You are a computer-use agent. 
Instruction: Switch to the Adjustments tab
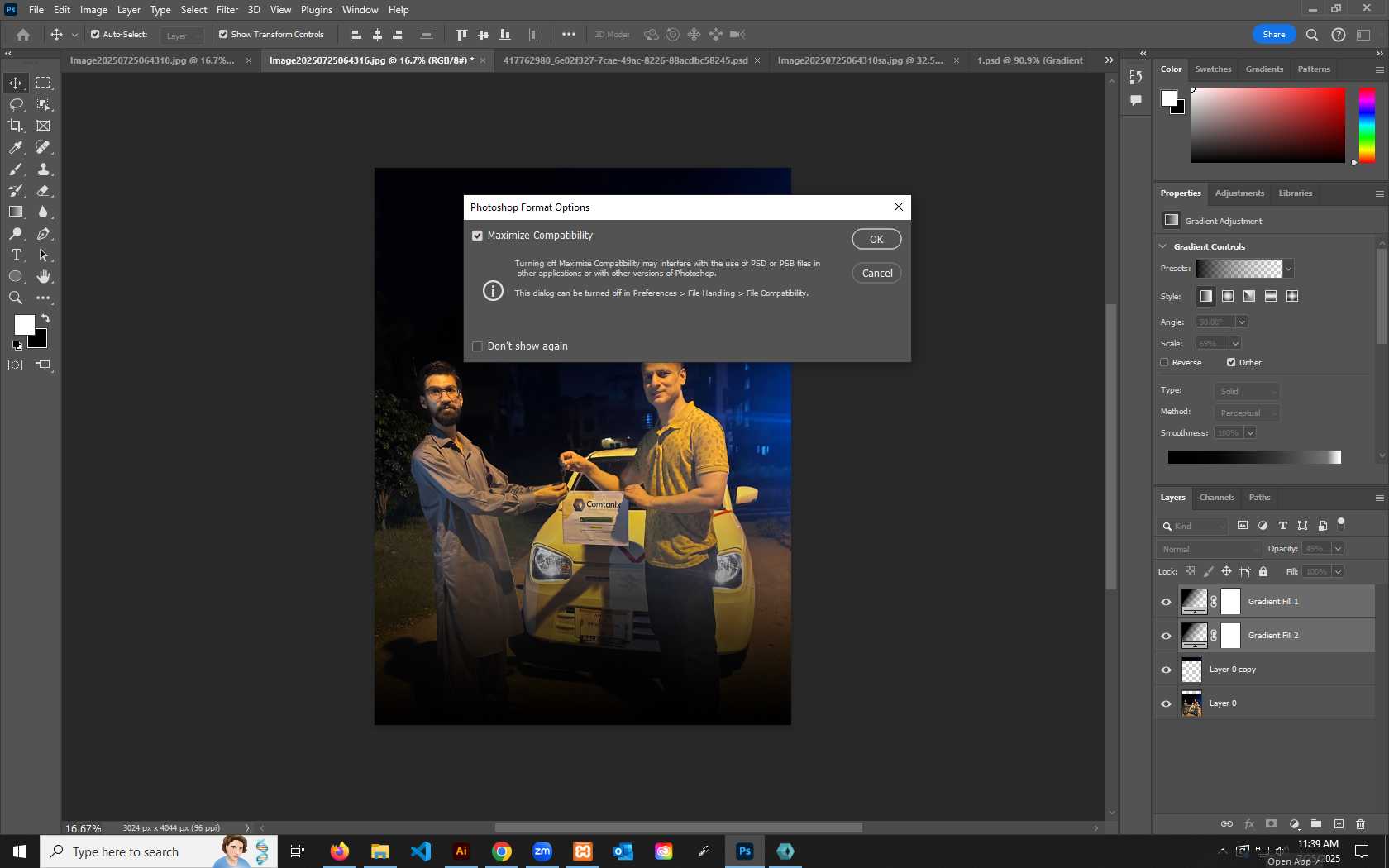pos(1239,193)
